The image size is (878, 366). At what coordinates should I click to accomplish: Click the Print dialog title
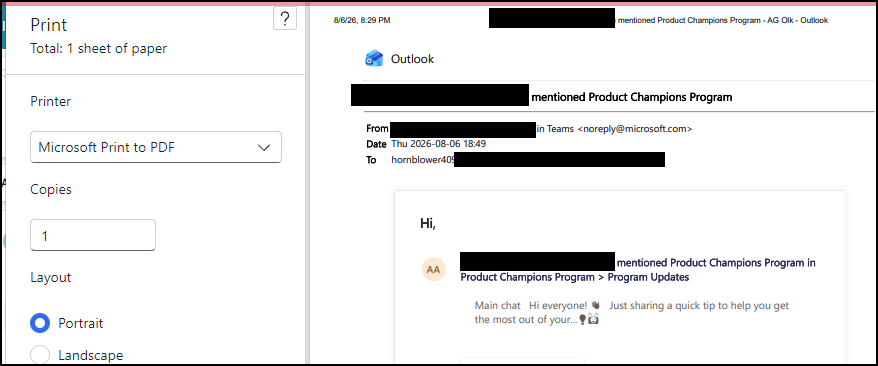click(49, 25)
